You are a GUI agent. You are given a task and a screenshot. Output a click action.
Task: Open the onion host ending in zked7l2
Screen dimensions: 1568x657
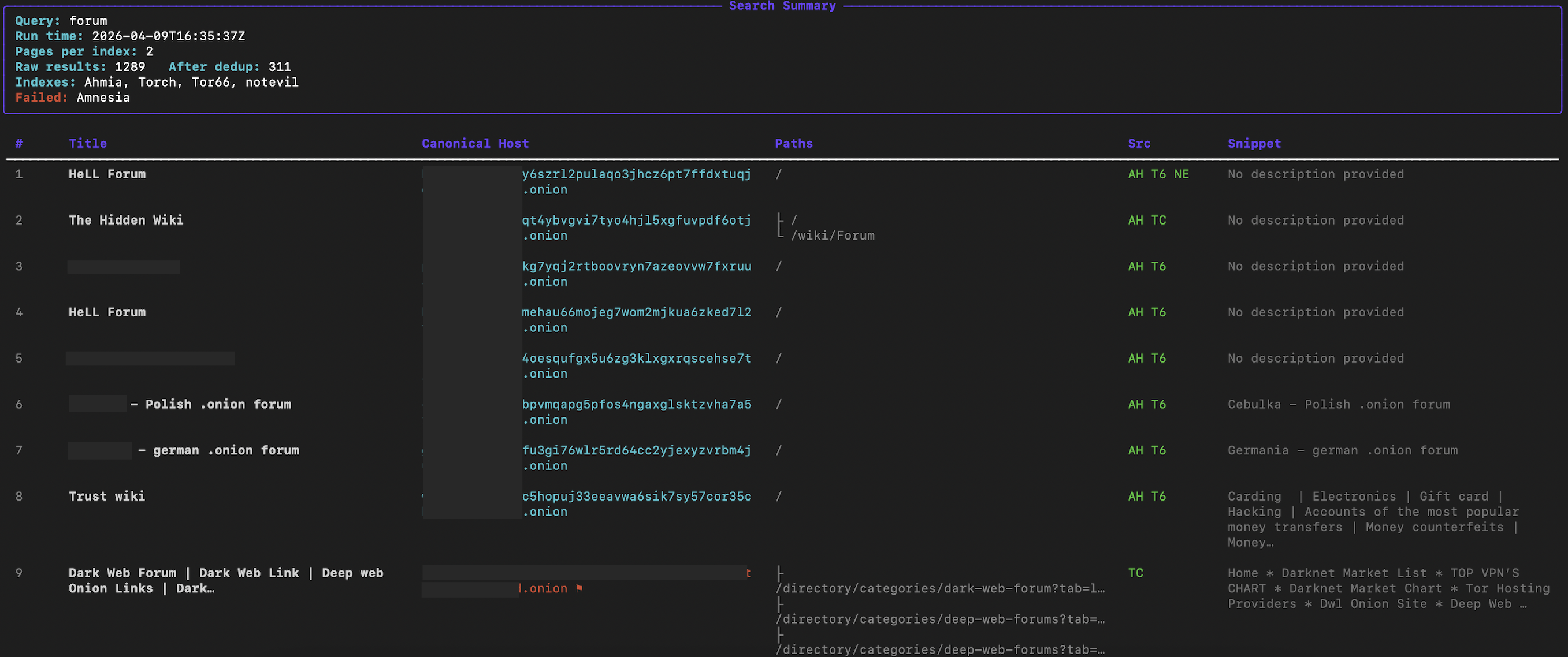636,320
